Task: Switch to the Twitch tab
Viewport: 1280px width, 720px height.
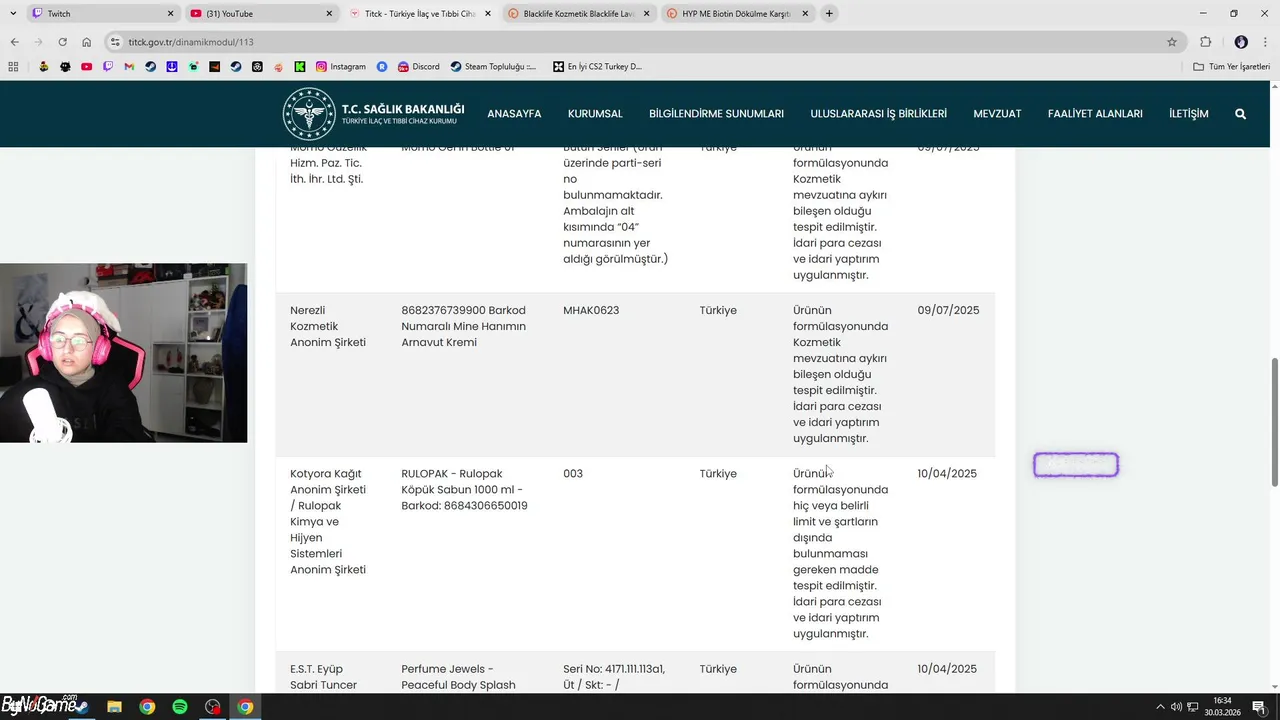Action: [x=102, y=13]
